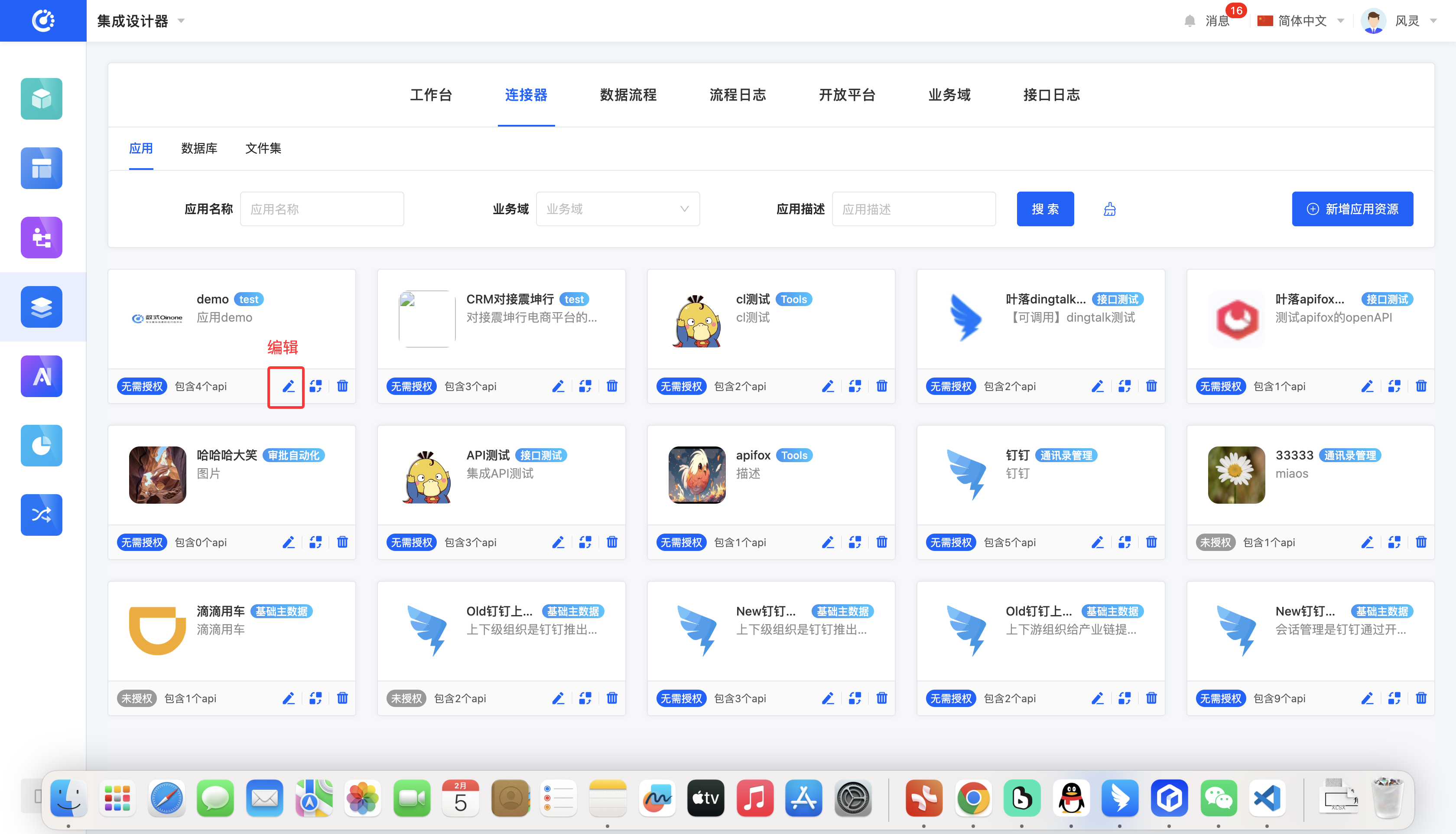Click the 新增应用资源 button

[x=1352, y=209]
